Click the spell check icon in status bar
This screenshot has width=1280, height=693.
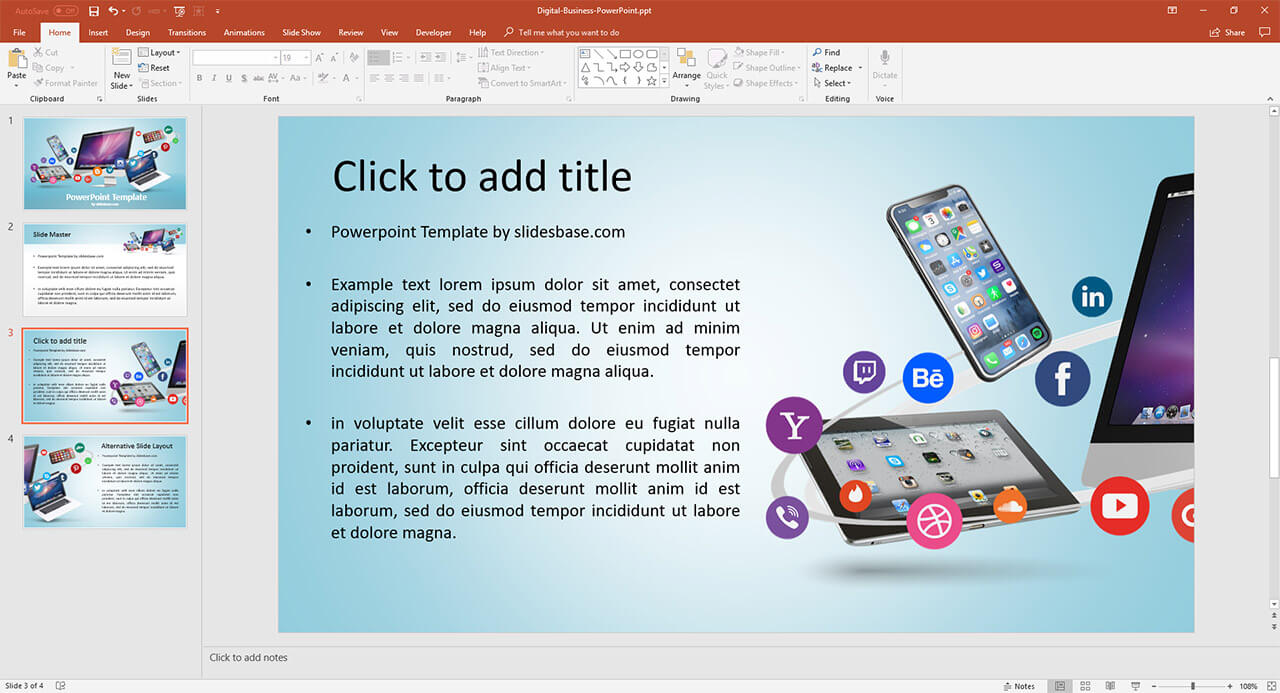pos(61,686)
